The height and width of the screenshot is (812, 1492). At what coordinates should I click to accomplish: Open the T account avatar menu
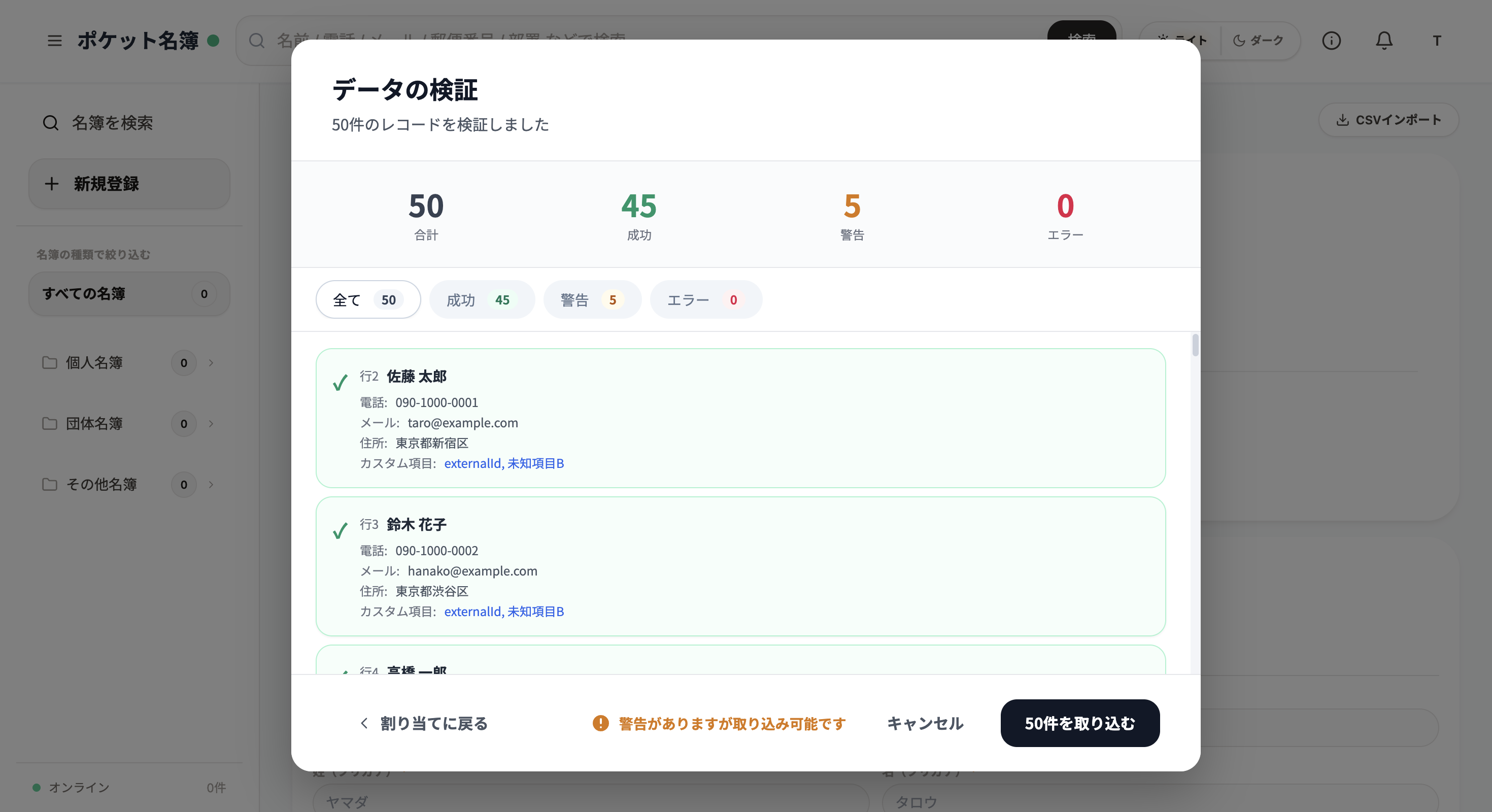1437,41
